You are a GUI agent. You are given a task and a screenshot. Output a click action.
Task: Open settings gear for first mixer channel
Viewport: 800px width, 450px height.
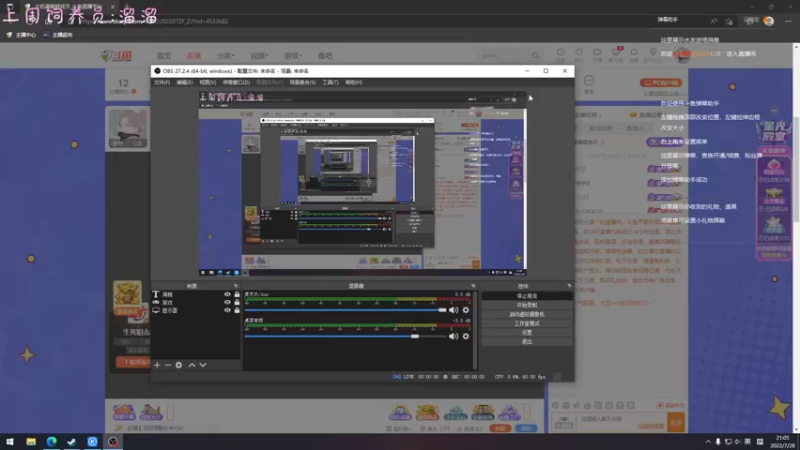tap(466, 310)
